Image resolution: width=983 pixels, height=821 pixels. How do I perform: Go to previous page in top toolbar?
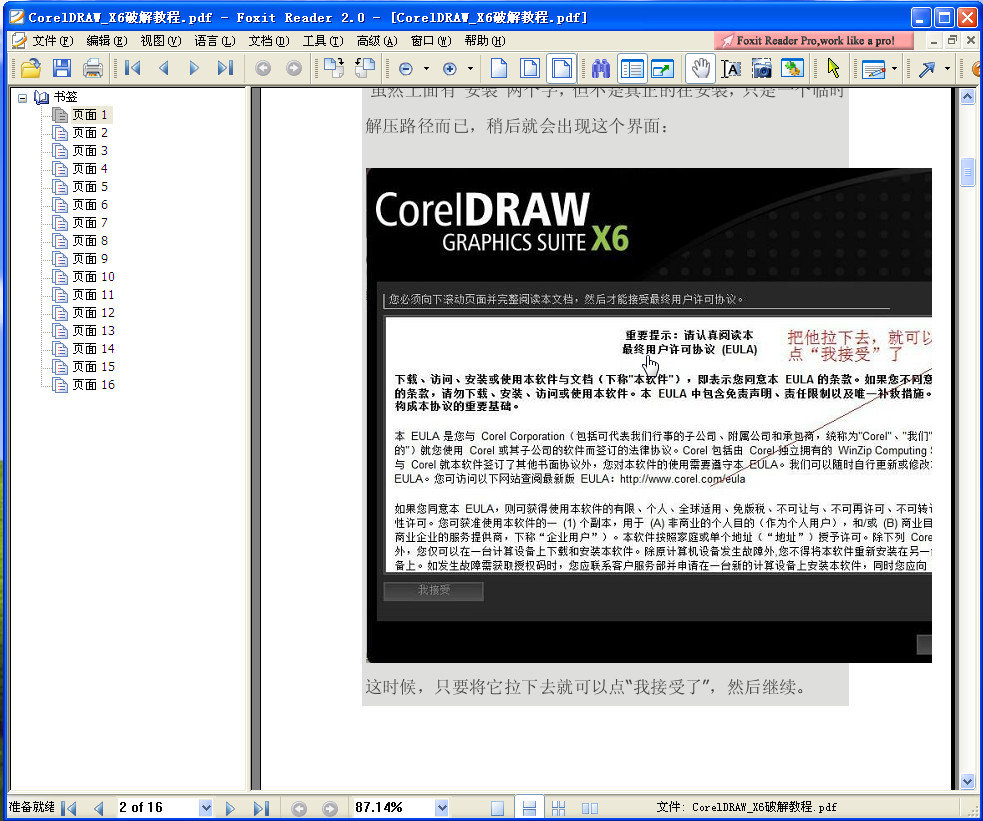pos(164,68)
